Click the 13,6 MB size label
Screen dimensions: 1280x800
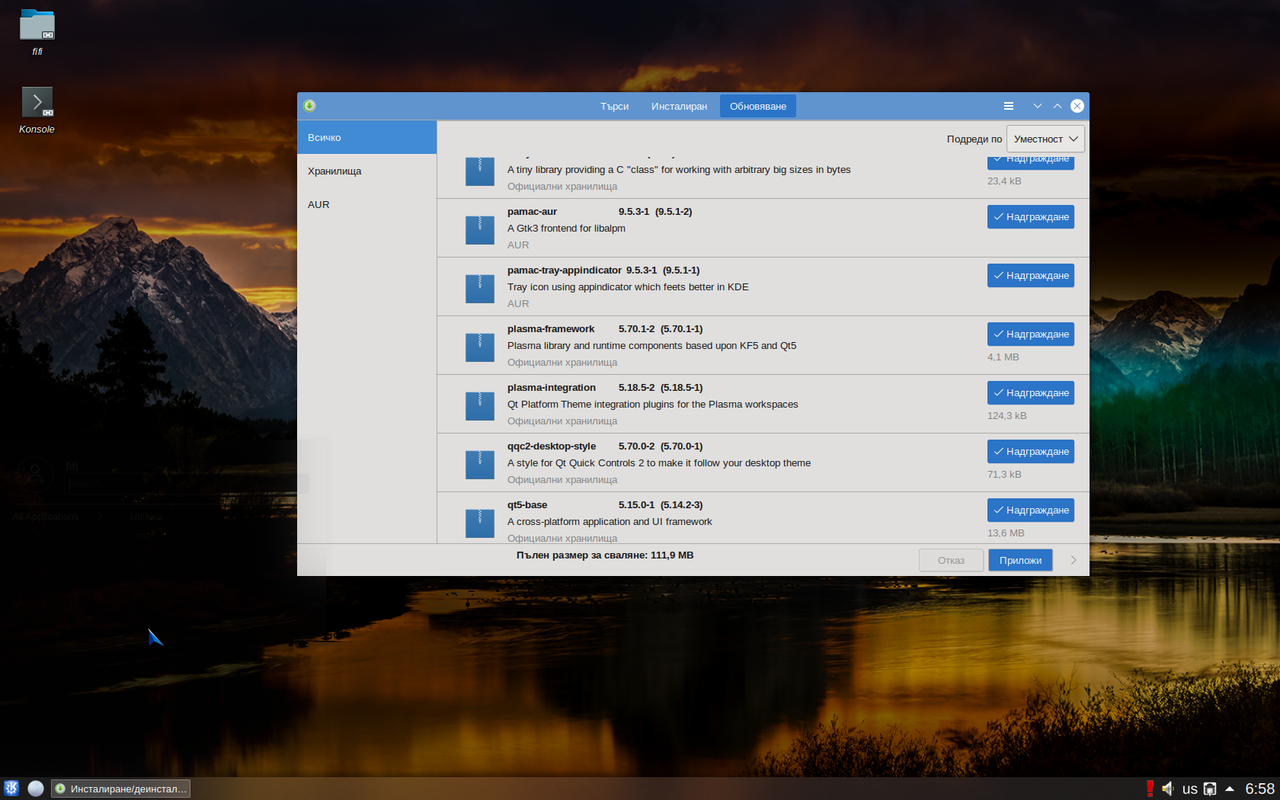[x=1006, y=533]
